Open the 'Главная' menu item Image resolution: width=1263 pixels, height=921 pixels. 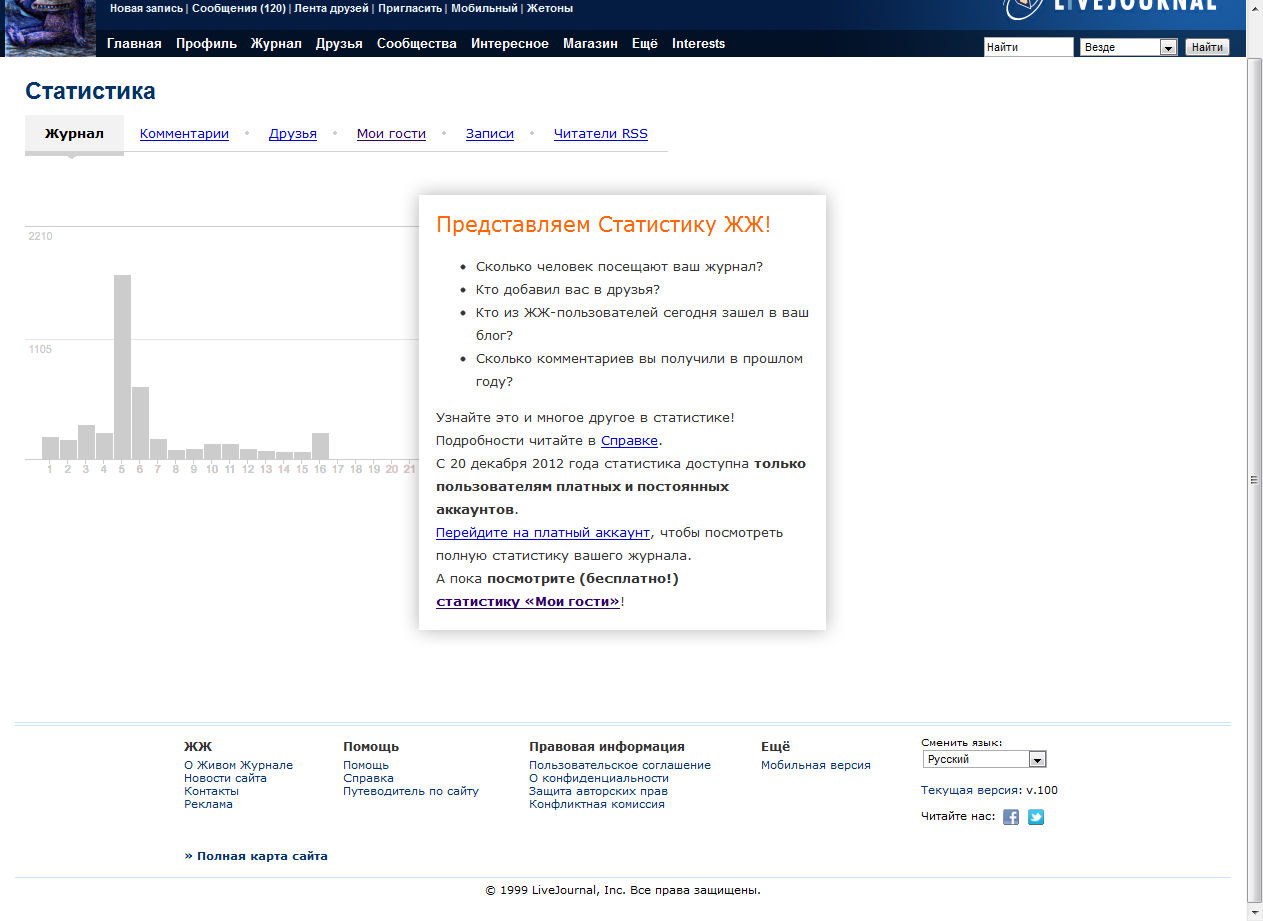coord(134,43)
